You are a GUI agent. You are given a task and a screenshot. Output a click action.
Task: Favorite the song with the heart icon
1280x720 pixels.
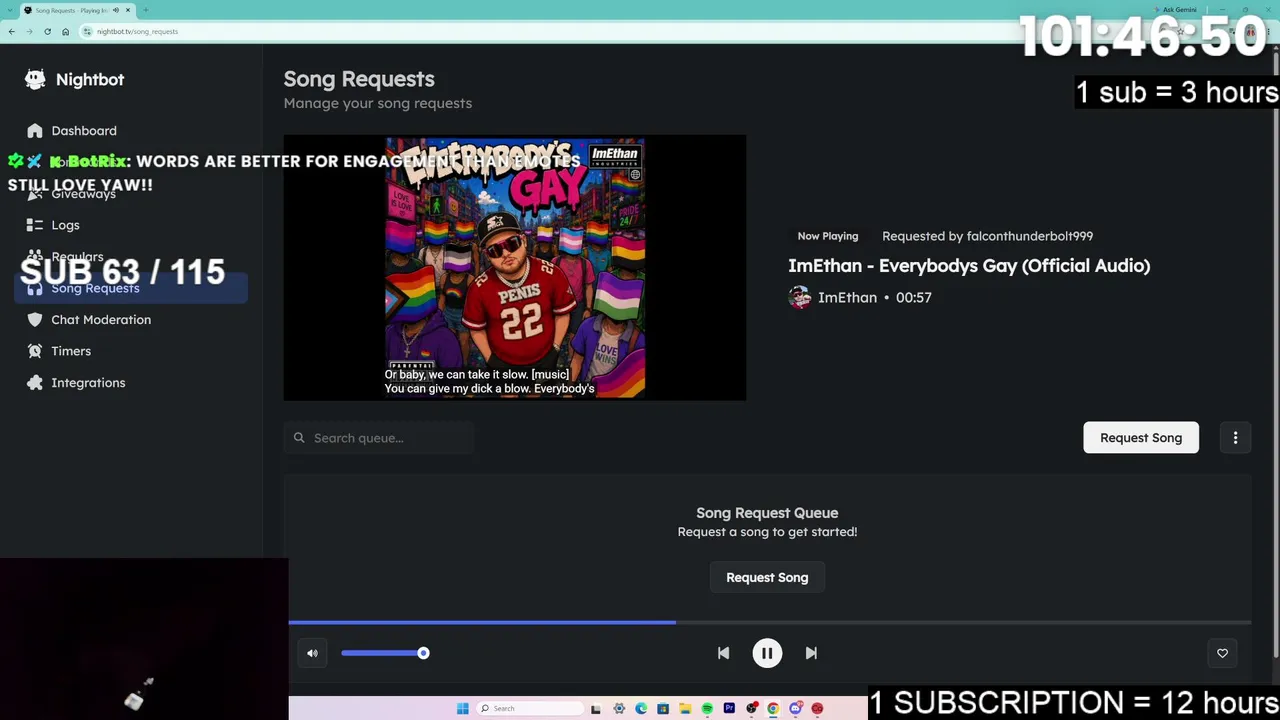click(1222, 653)
